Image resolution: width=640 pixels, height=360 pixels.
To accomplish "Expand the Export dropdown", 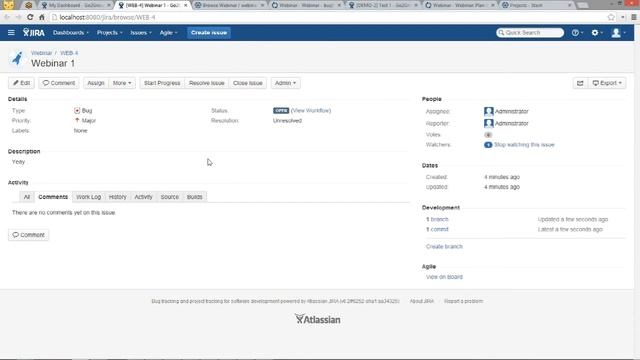I will pyautogui.click(x=607, y=83).
